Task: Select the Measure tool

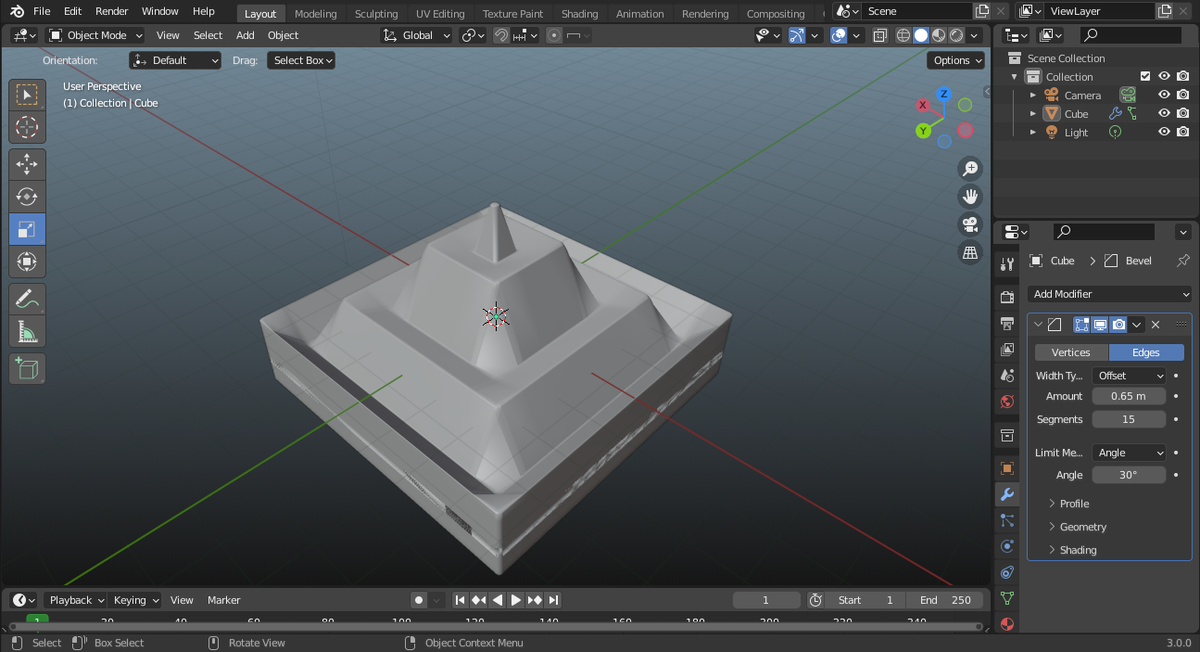Action: (x=27, y=331)
